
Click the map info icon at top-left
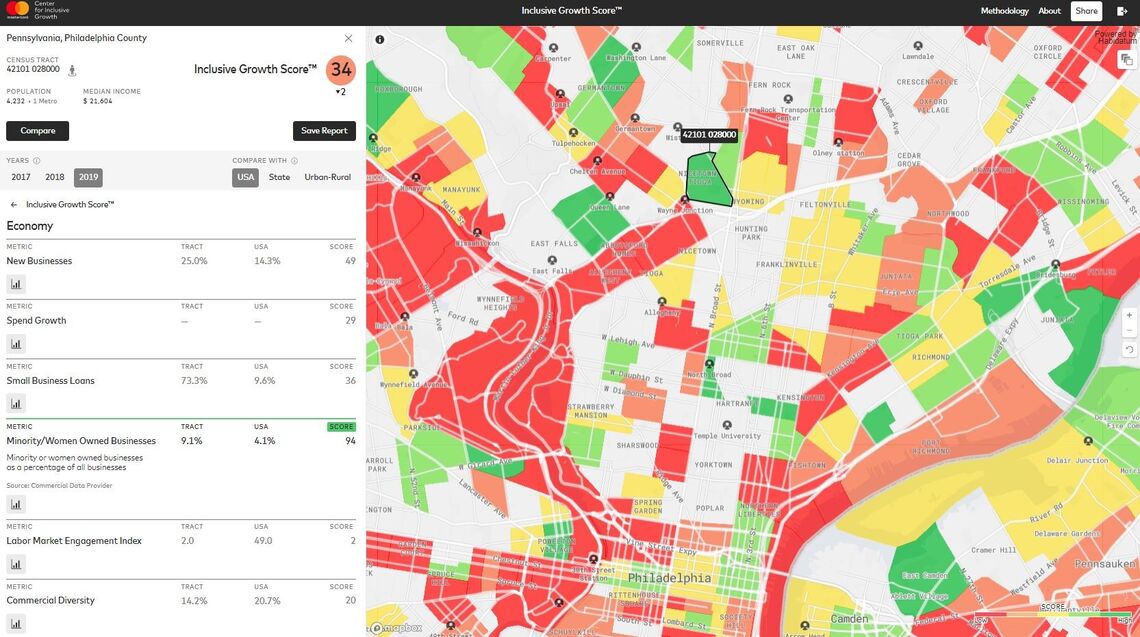[x=380, y=40]
